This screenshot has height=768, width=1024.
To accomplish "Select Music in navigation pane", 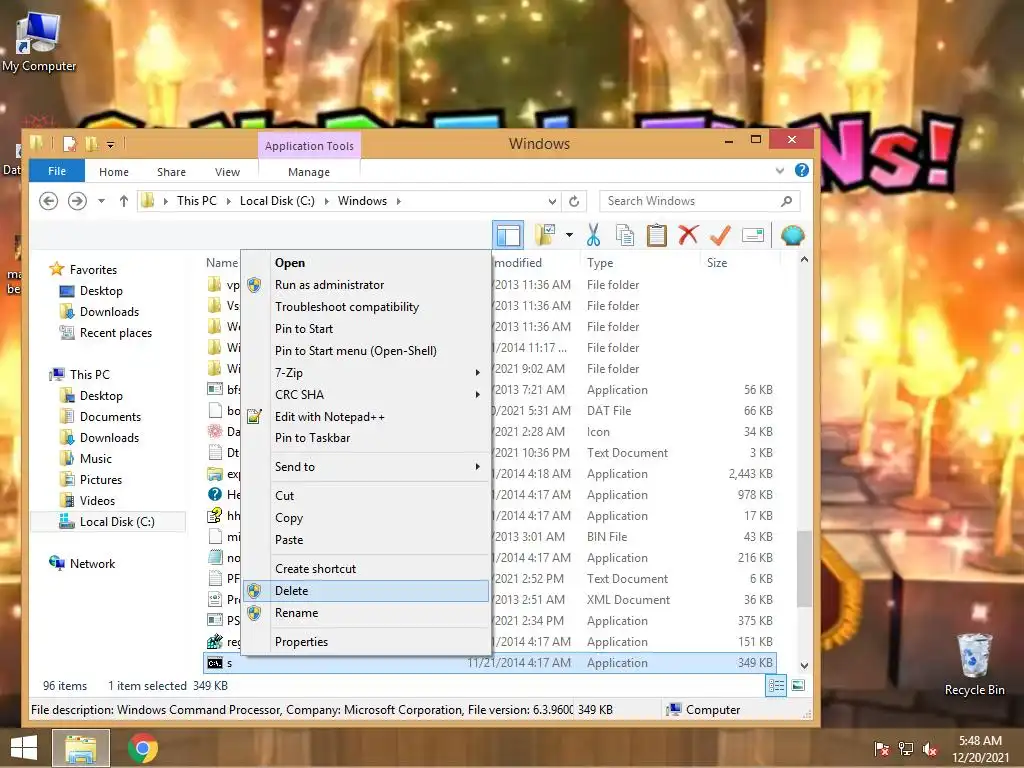I will pos(86,458).
